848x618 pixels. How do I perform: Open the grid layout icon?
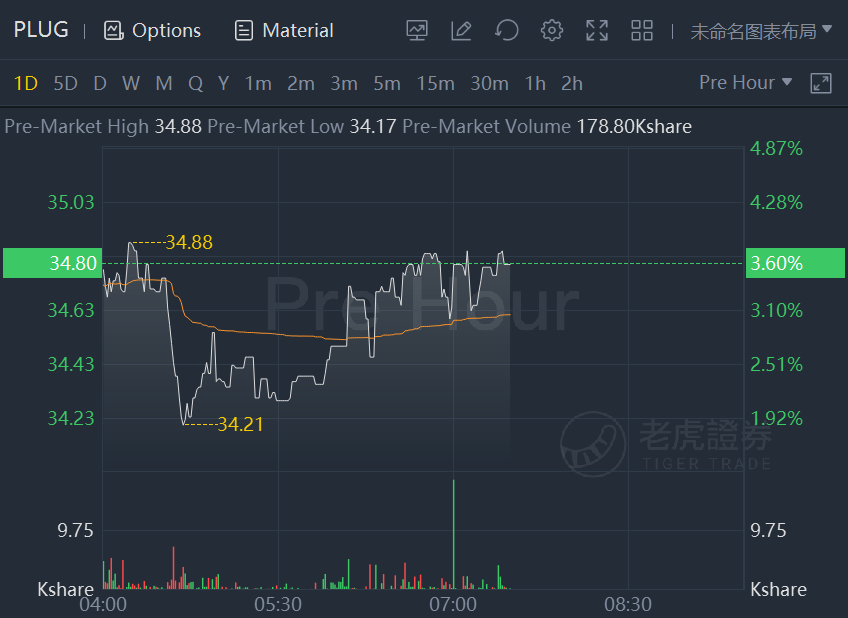point(642,30)
